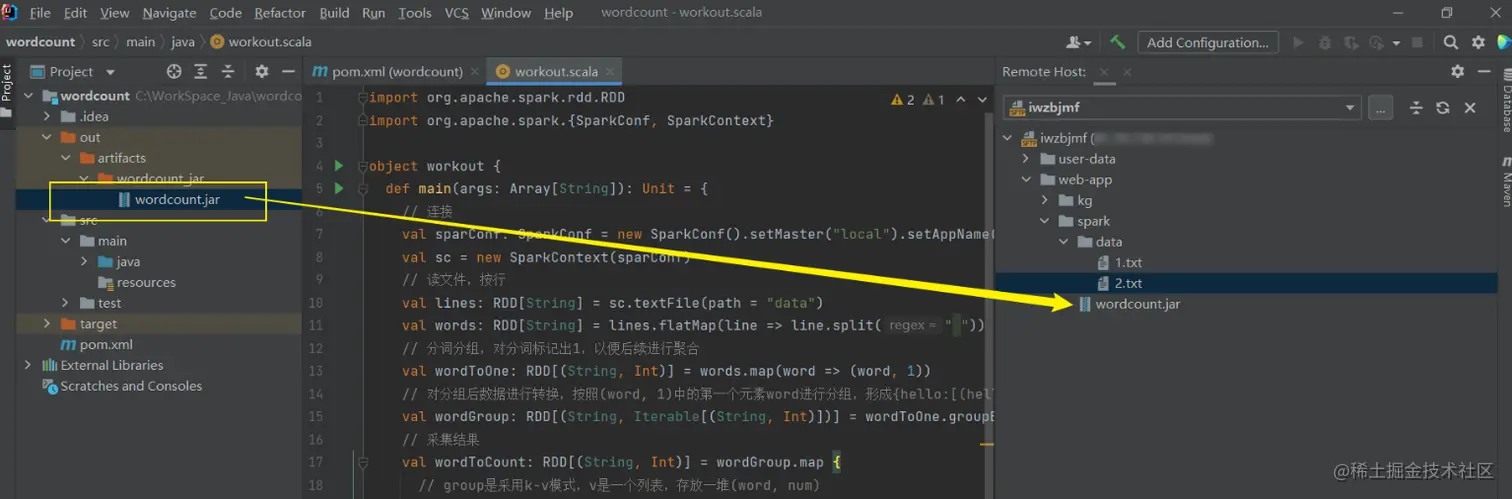Expand the target folder
1512x499 pixels.
click(x=47, y=324)
